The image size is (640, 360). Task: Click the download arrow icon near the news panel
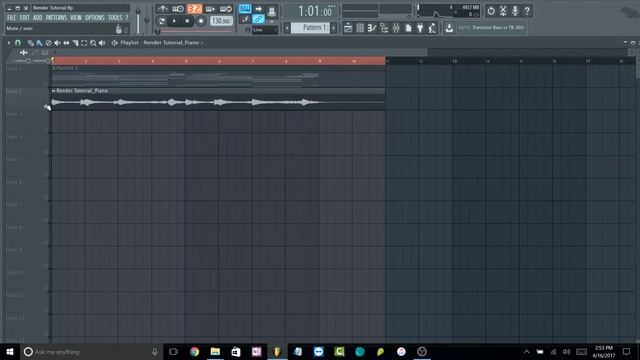click(449, 28)
